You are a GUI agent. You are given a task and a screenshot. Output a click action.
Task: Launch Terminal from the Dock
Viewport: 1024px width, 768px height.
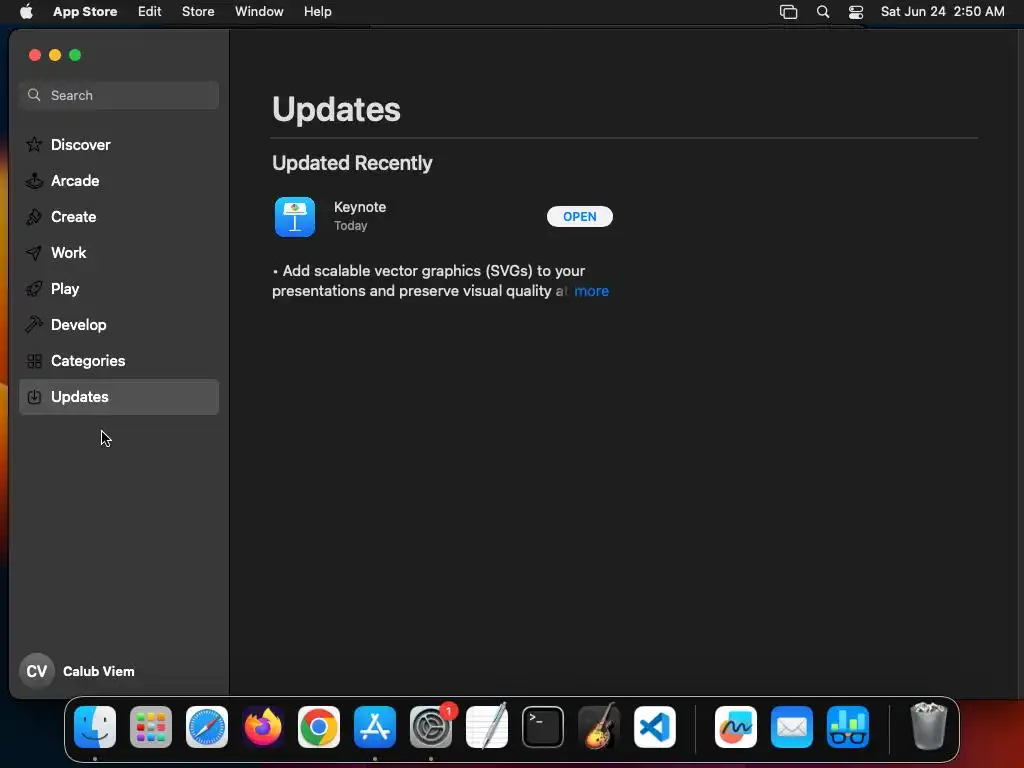click(543, 727)
